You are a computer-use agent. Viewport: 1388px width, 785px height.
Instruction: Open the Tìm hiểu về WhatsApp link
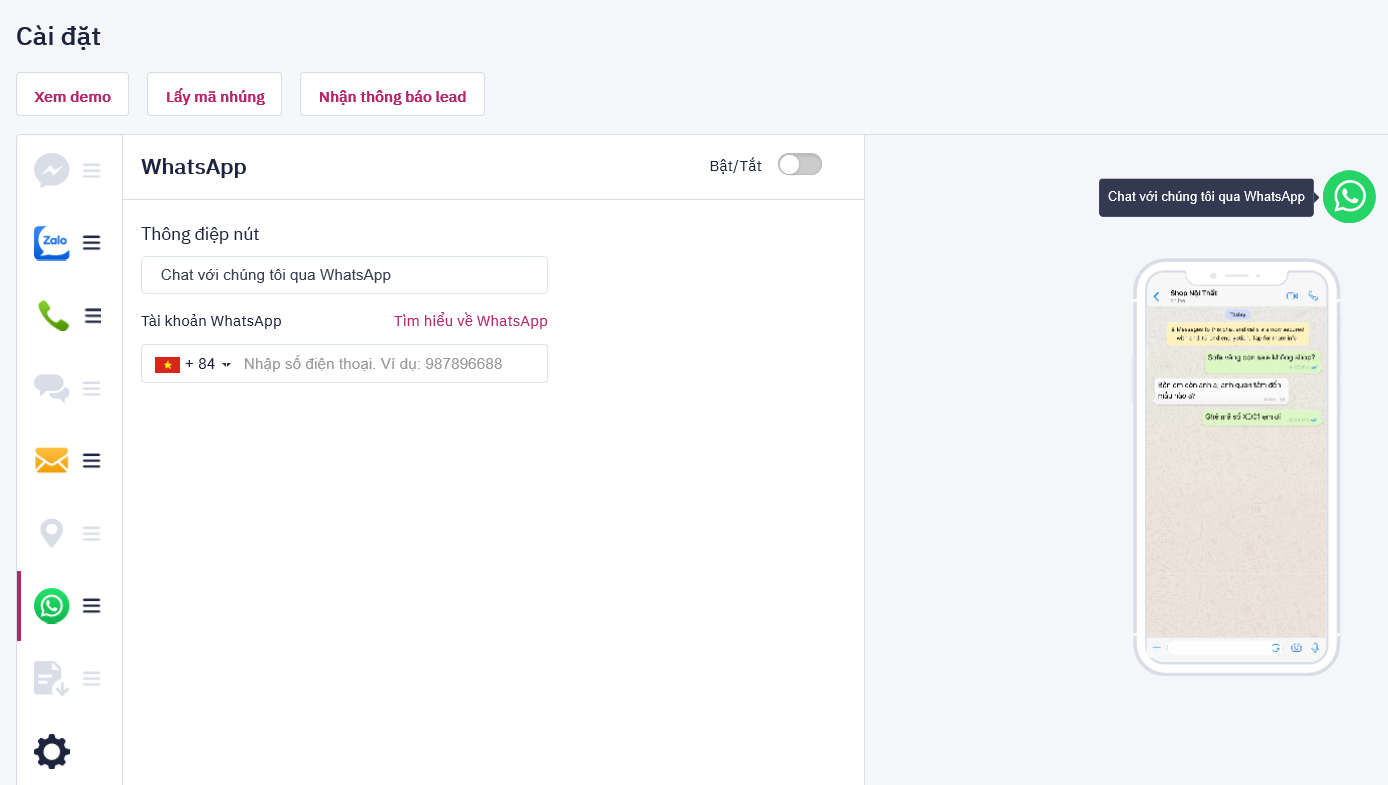point(470,321)
